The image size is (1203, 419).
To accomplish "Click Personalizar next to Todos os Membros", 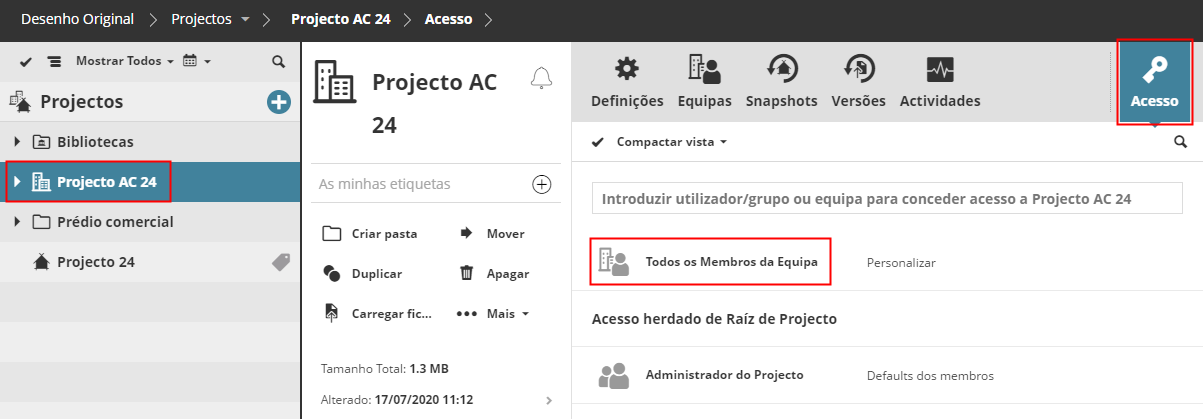I will [x=901, y=262].
